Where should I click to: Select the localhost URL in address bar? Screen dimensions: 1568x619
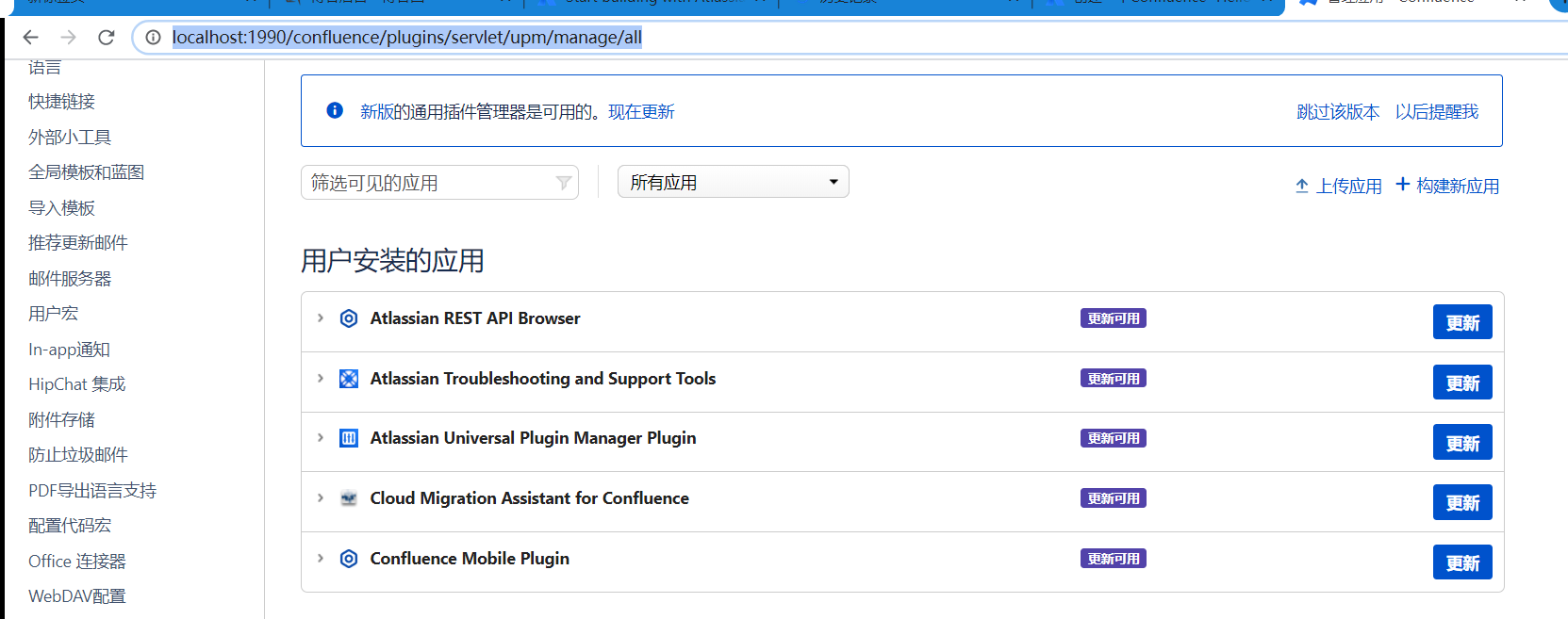pos(407,37)
